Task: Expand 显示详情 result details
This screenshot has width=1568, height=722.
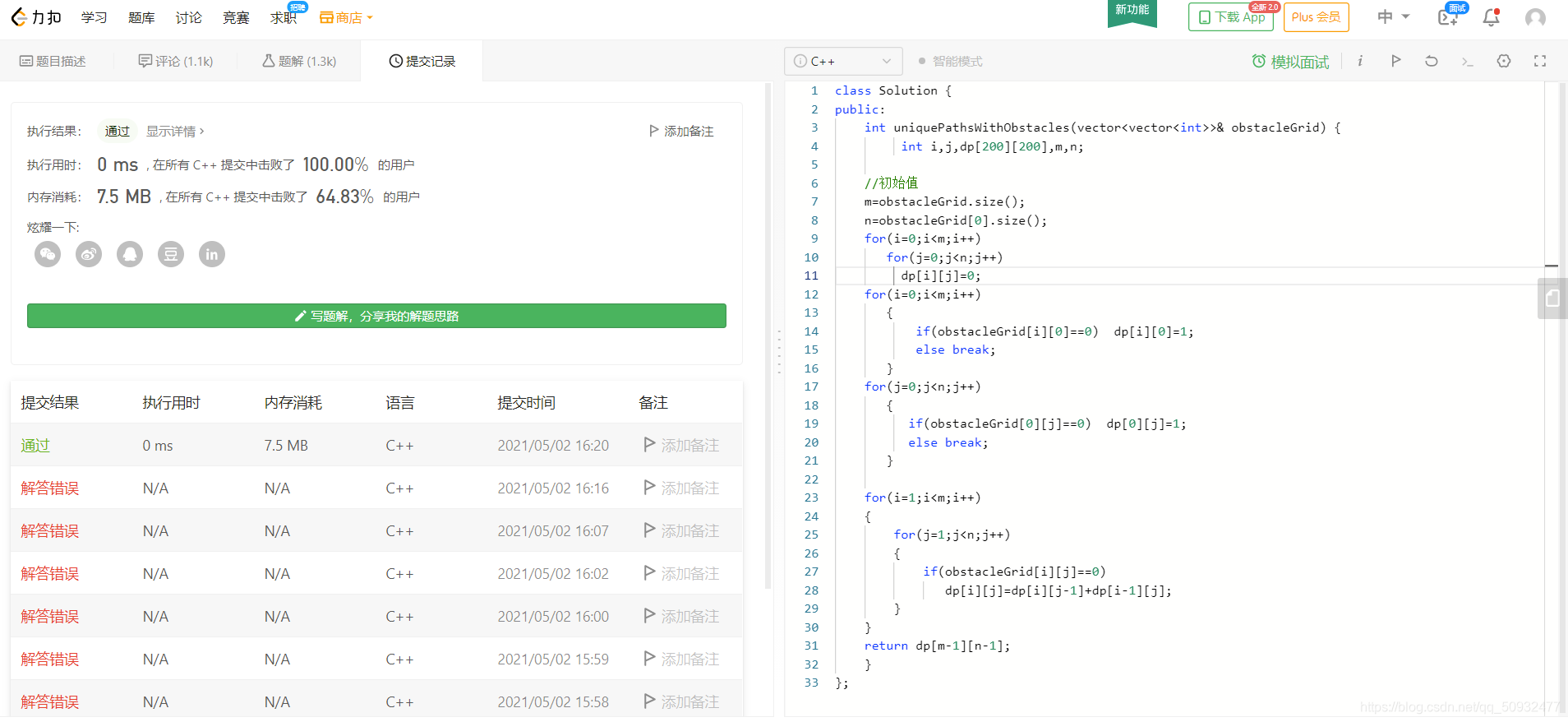Action: (x=175, y=131)
